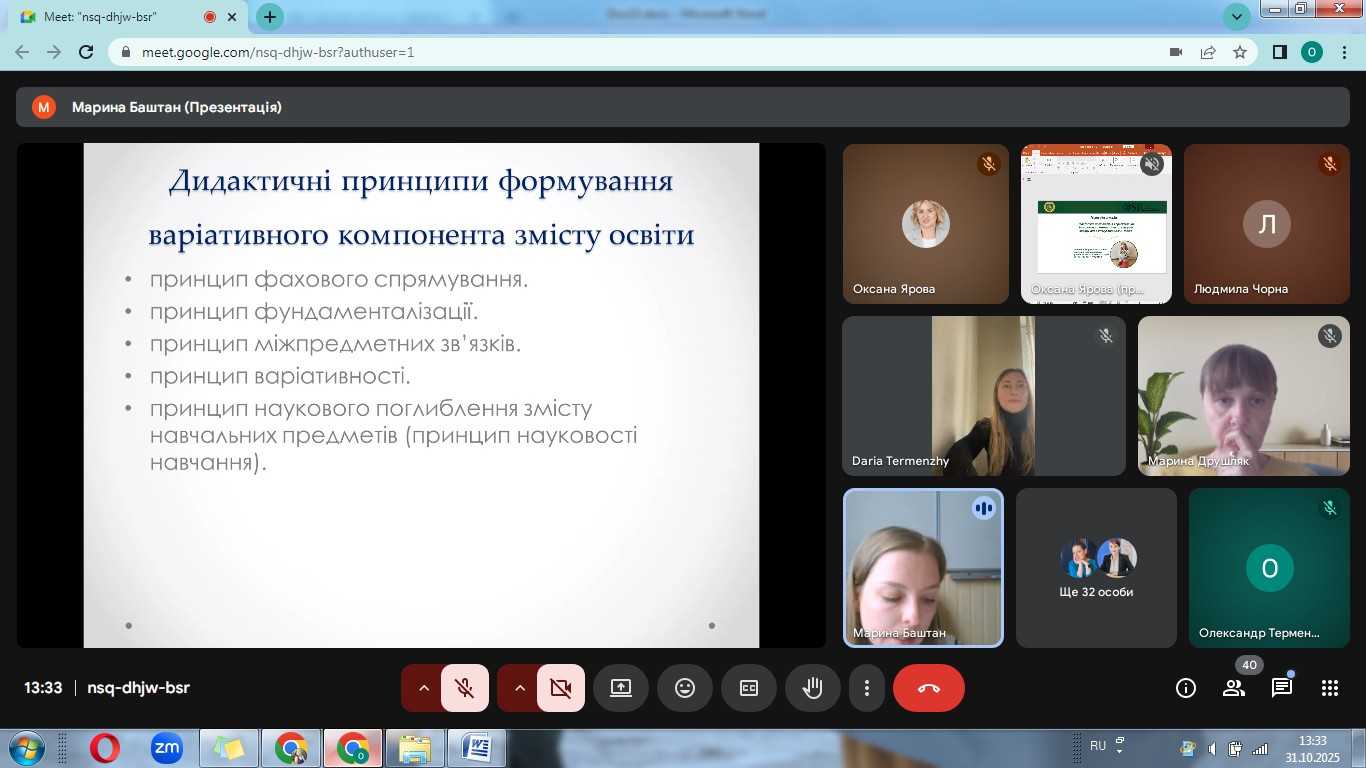
Task: Expand audio settings arrow beside microphone
Action: click(x=423, y=688)
